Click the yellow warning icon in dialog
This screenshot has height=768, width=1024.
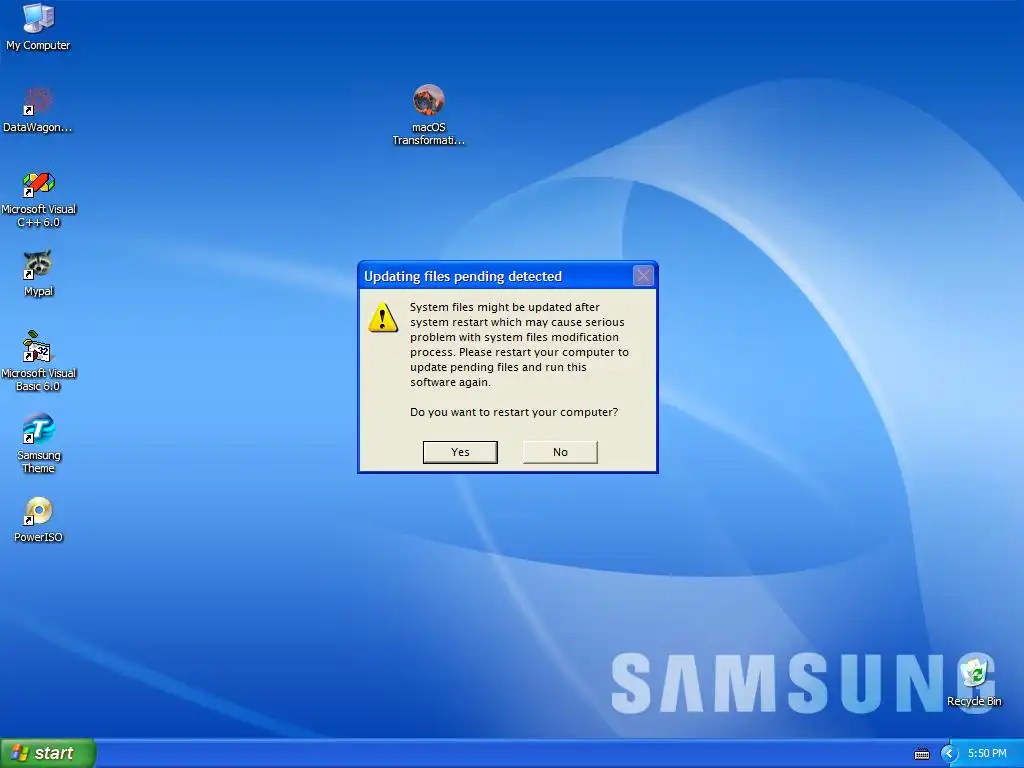pyautogui.click(x=383, y=317)
